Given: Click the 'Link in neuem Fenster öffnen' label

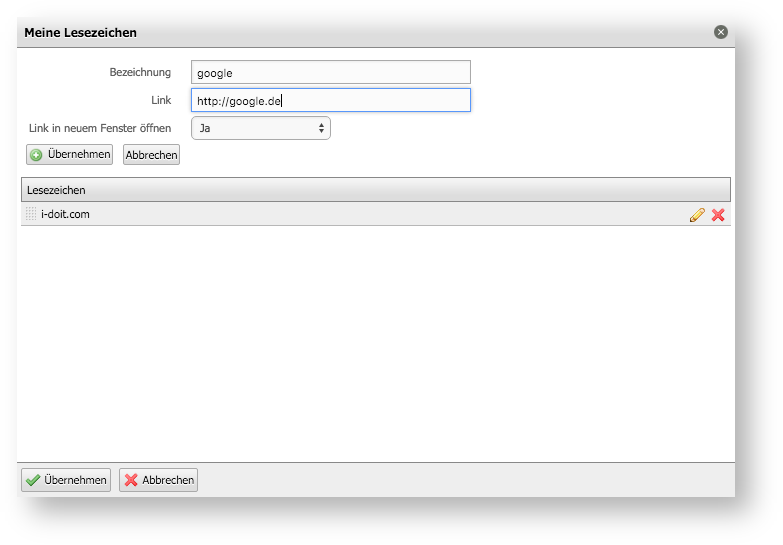Looking at the screenshot, I should coord(100,128).
